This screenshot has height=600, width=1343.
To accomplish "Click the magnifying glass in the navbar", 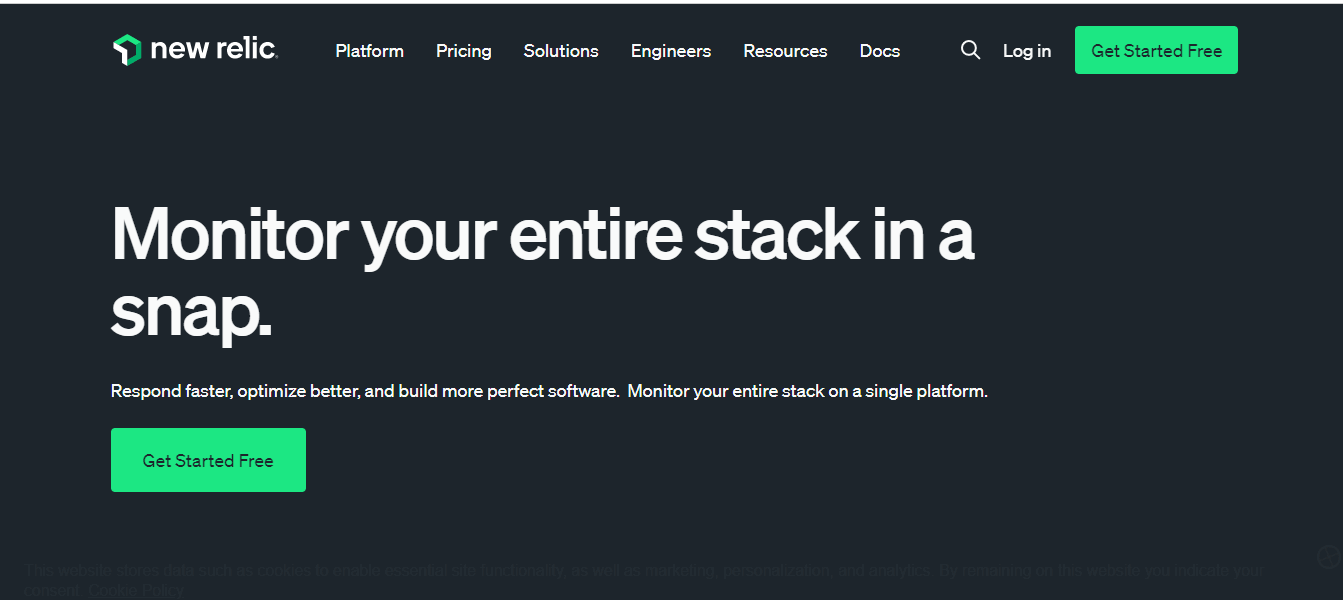I will (x=970, y=49).
